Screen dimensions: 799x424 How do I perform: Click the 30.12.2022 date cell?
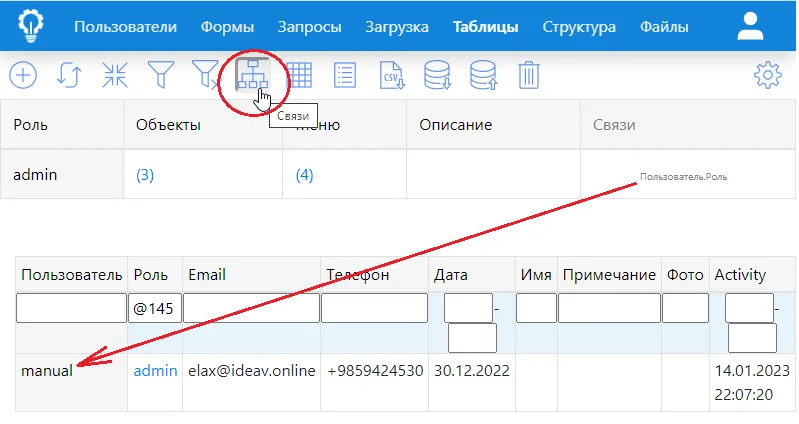(472, 382)
